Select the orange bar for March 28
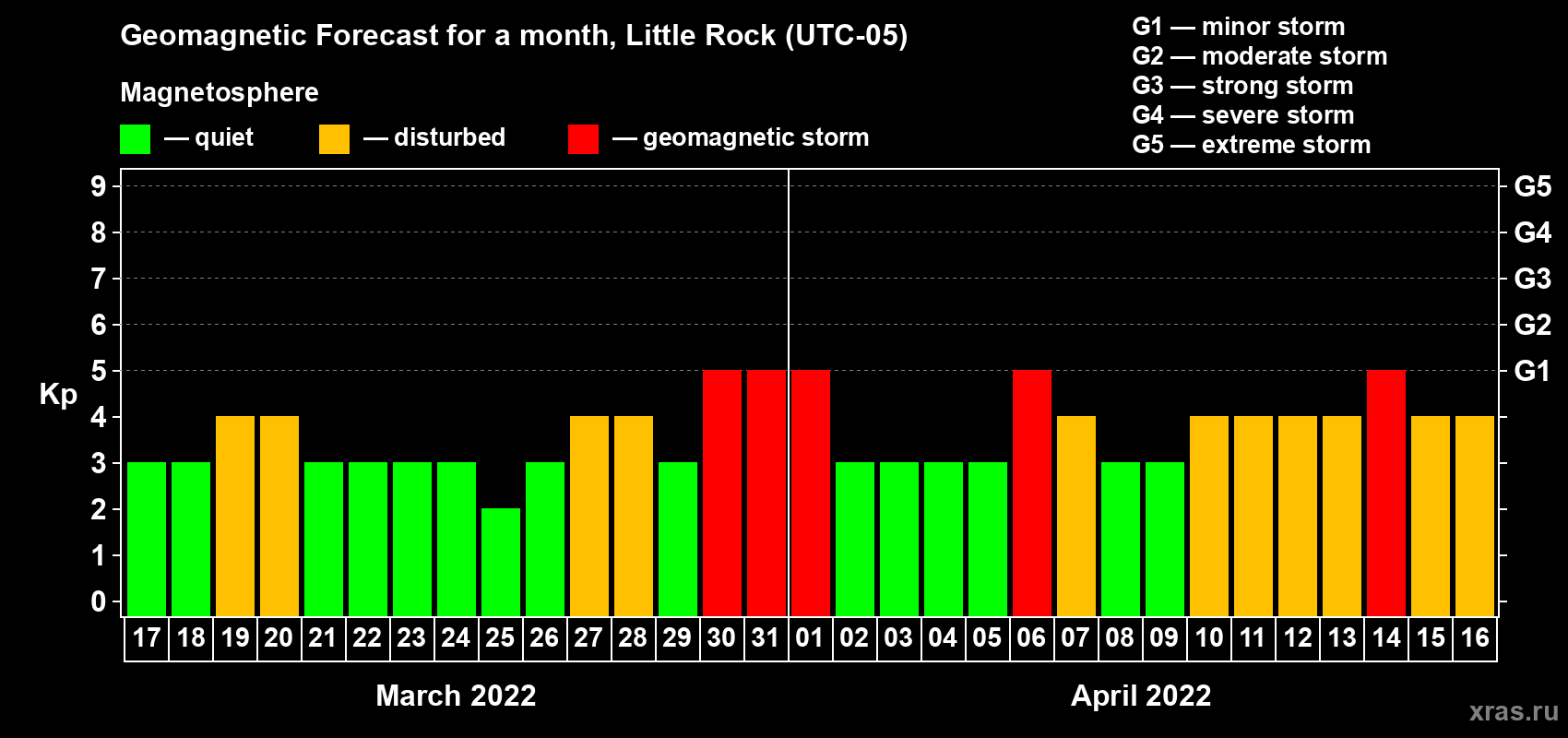1568x738 pixels. click(634, 516)
